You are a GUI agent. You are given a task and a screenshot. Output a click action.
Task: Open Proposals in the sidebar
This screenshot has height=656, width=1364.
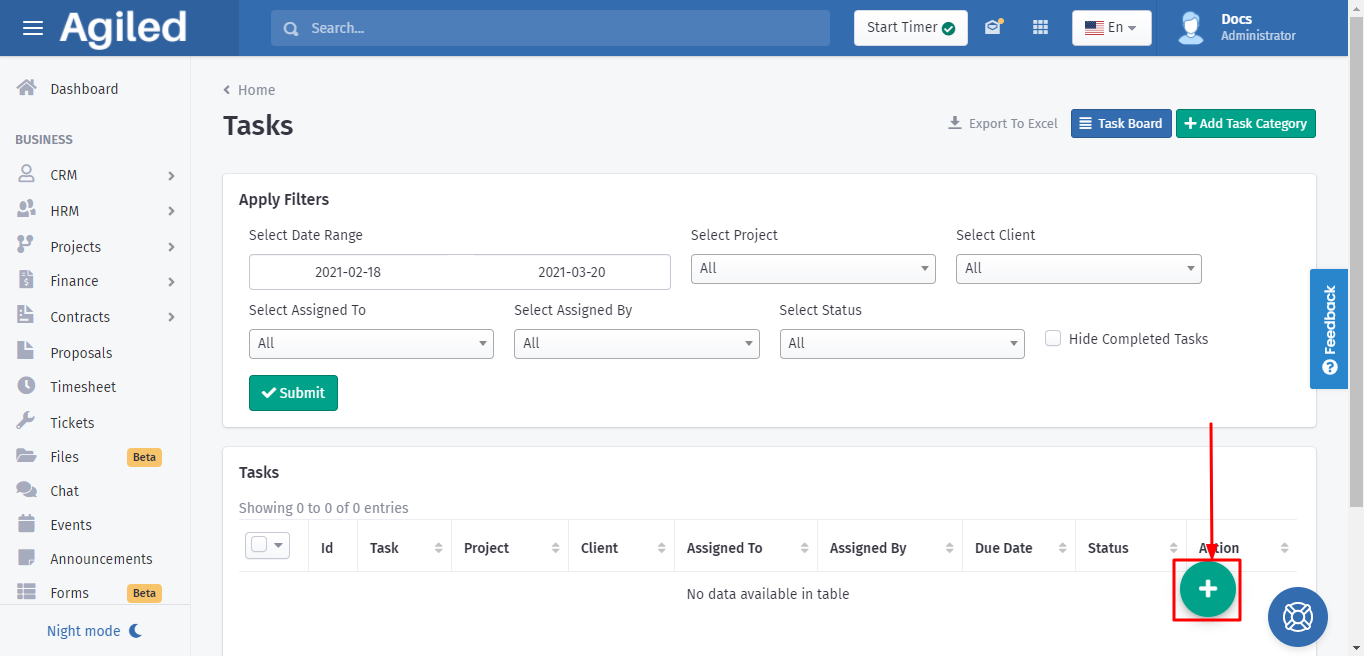tap(81, 353)
